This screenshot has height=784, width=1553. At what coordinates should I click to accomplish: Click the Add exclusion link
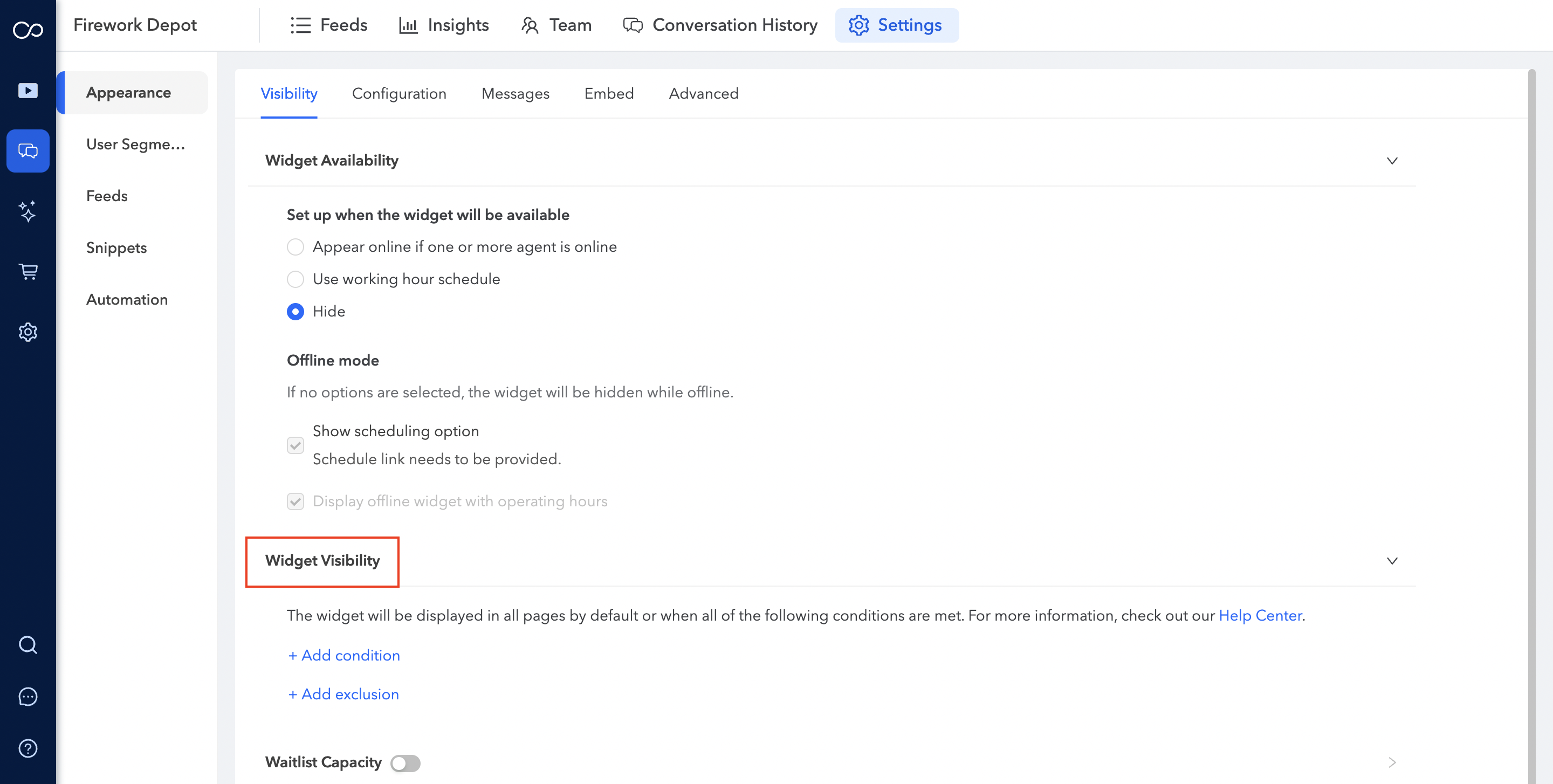click(343, 694)
